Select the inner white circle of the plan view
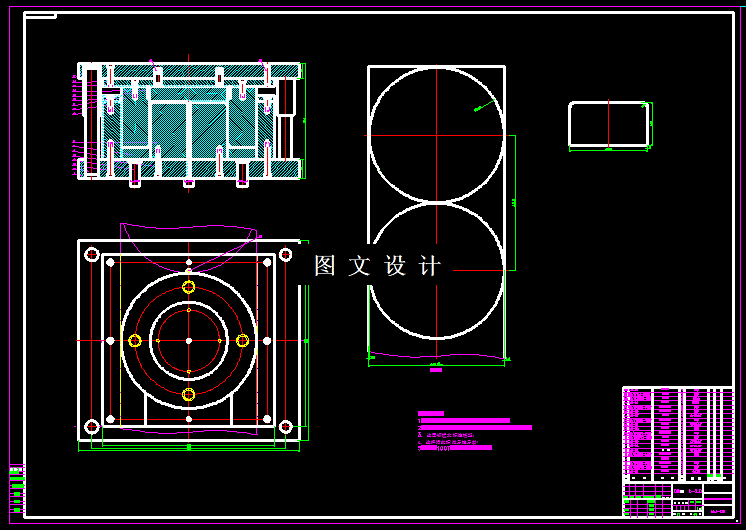Screen dimensions: 746x530 click(x=189, y=341)
